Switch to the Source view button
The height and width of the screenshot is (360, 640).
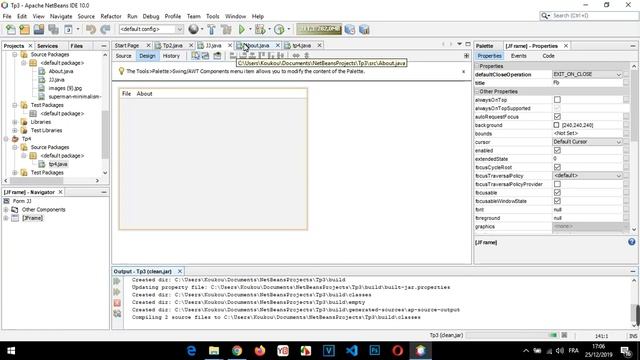(x=124, y=56)
